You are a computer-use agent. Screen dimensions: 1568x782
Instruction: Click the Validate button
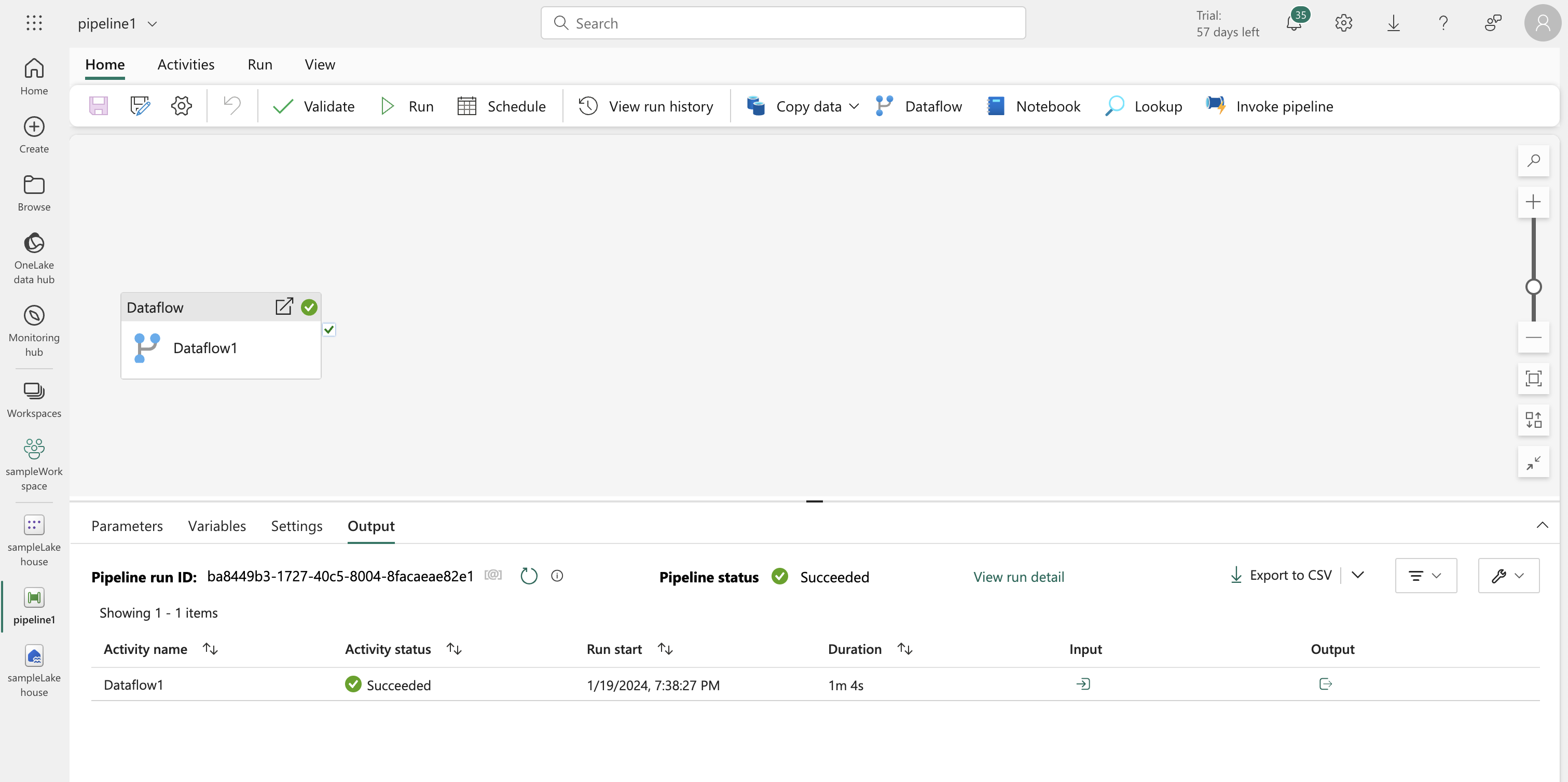313,106
